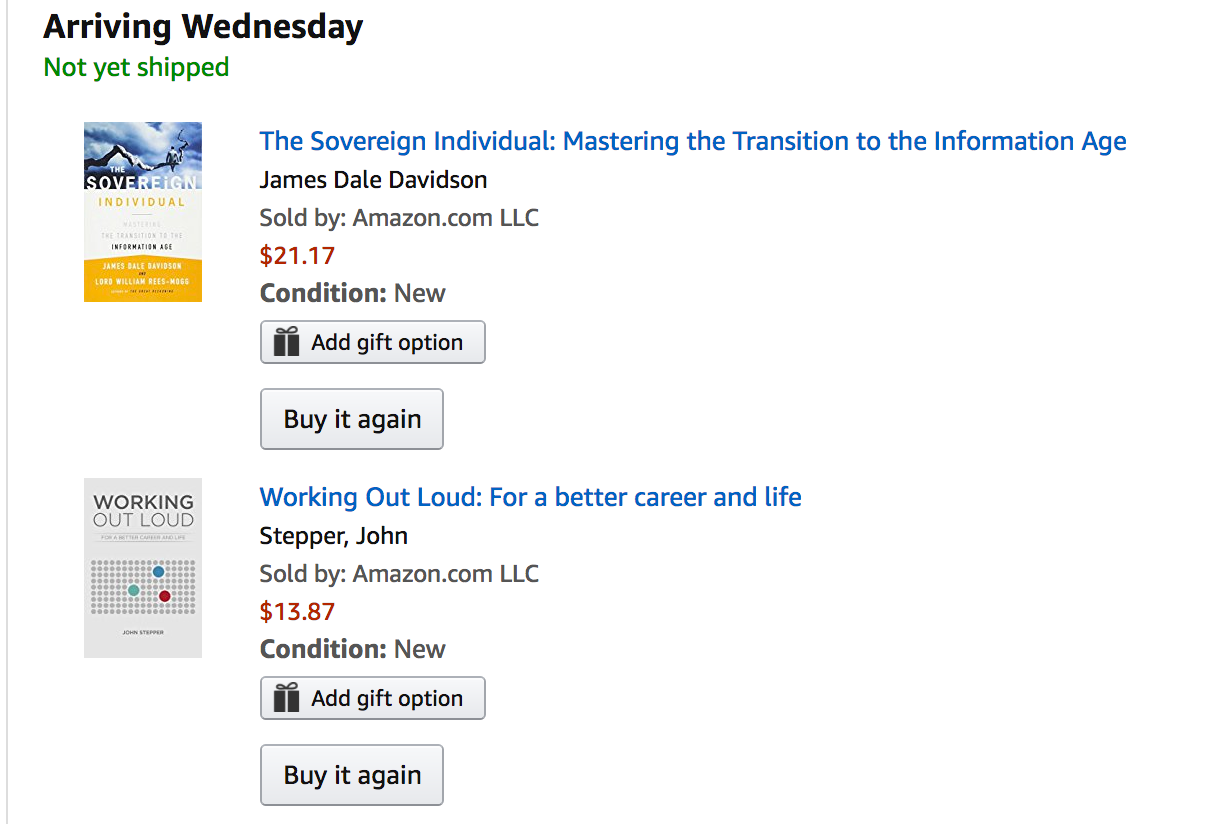Click the Arriving Wednesday heading

(x=203, y=27)
